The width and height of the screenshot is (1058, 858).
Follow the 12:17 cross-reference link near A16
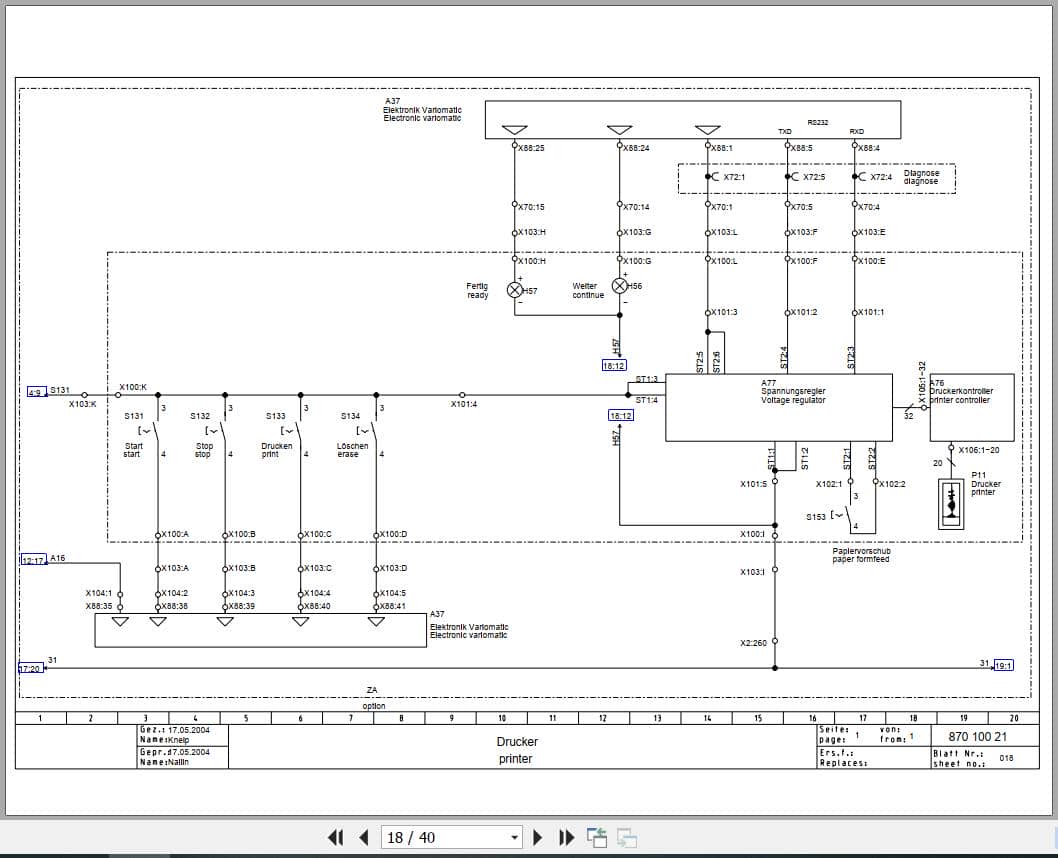coord(33,560)
